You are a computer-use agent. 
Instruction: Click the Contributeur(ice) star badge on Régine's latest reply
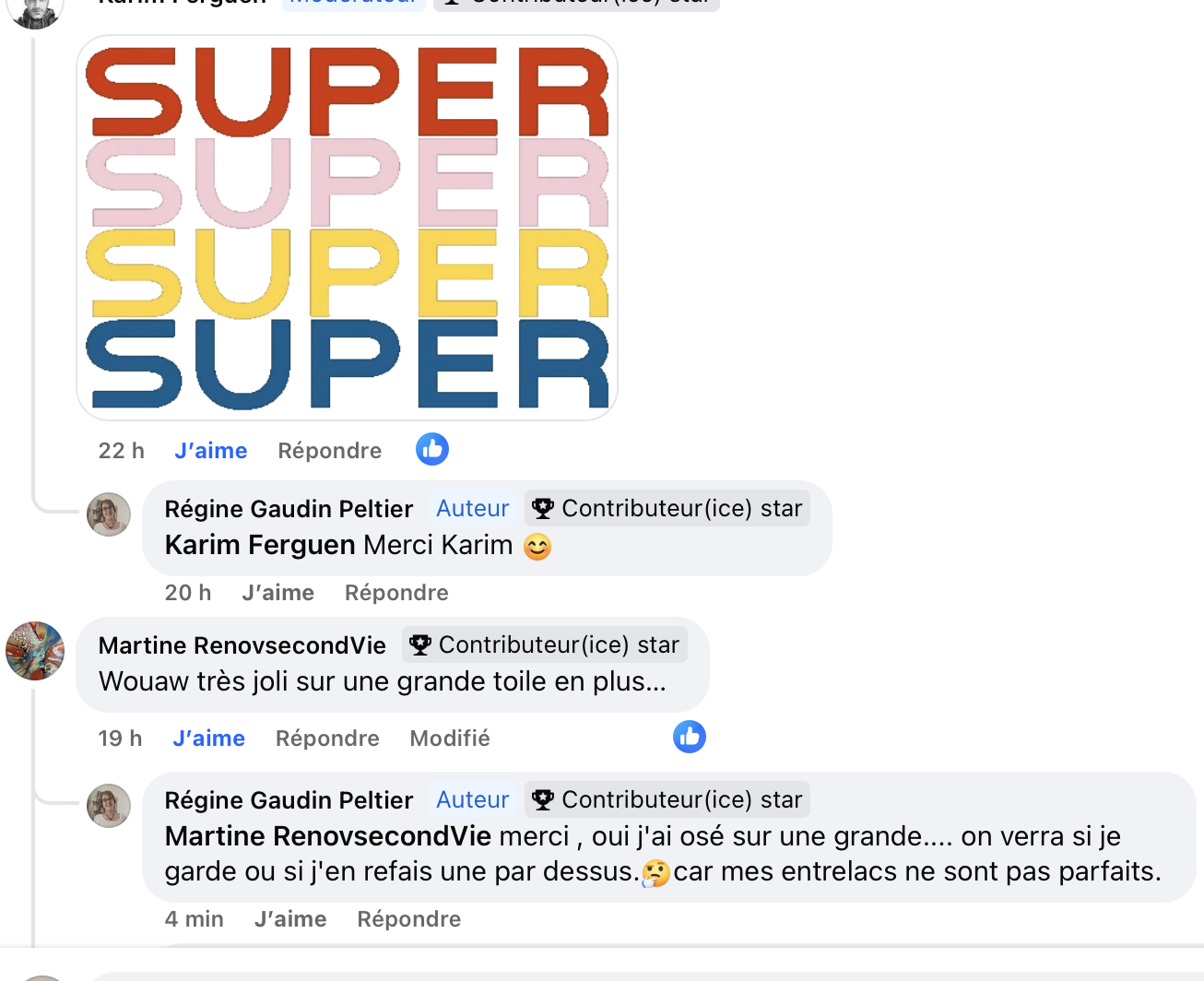coord(667,799)
